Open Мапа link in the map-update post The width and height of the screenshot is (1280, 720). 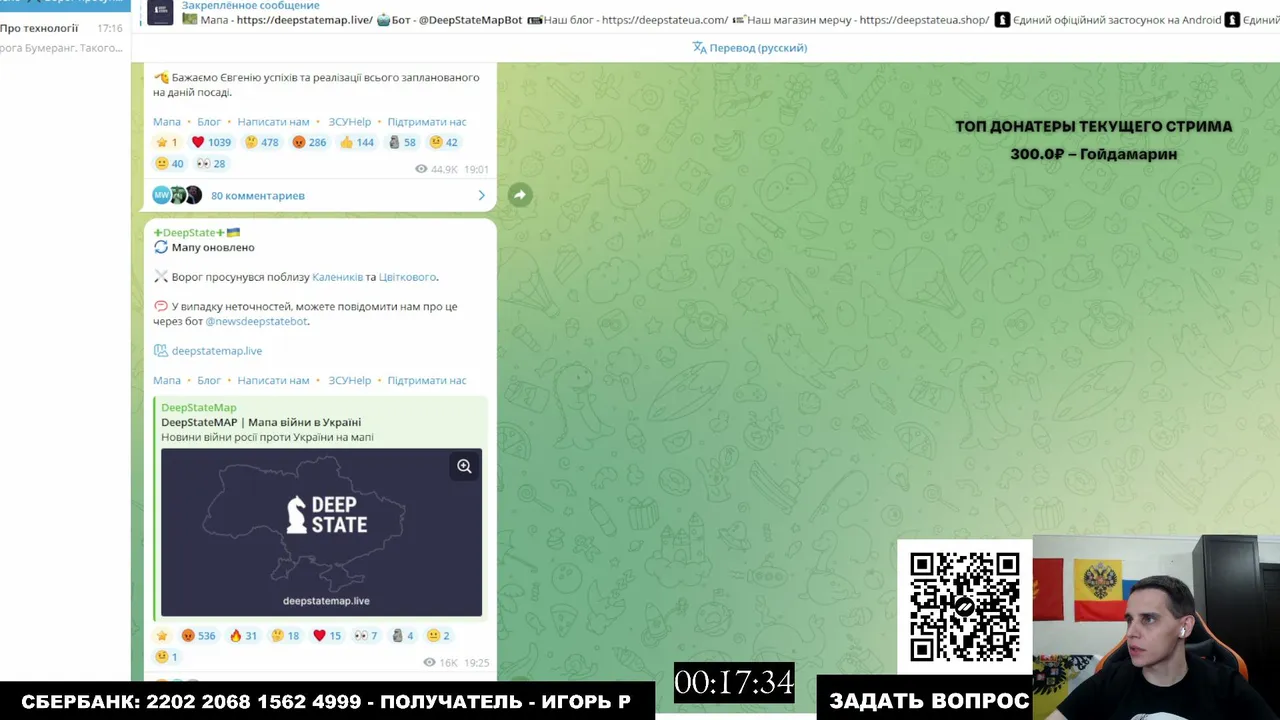[167, 381]
